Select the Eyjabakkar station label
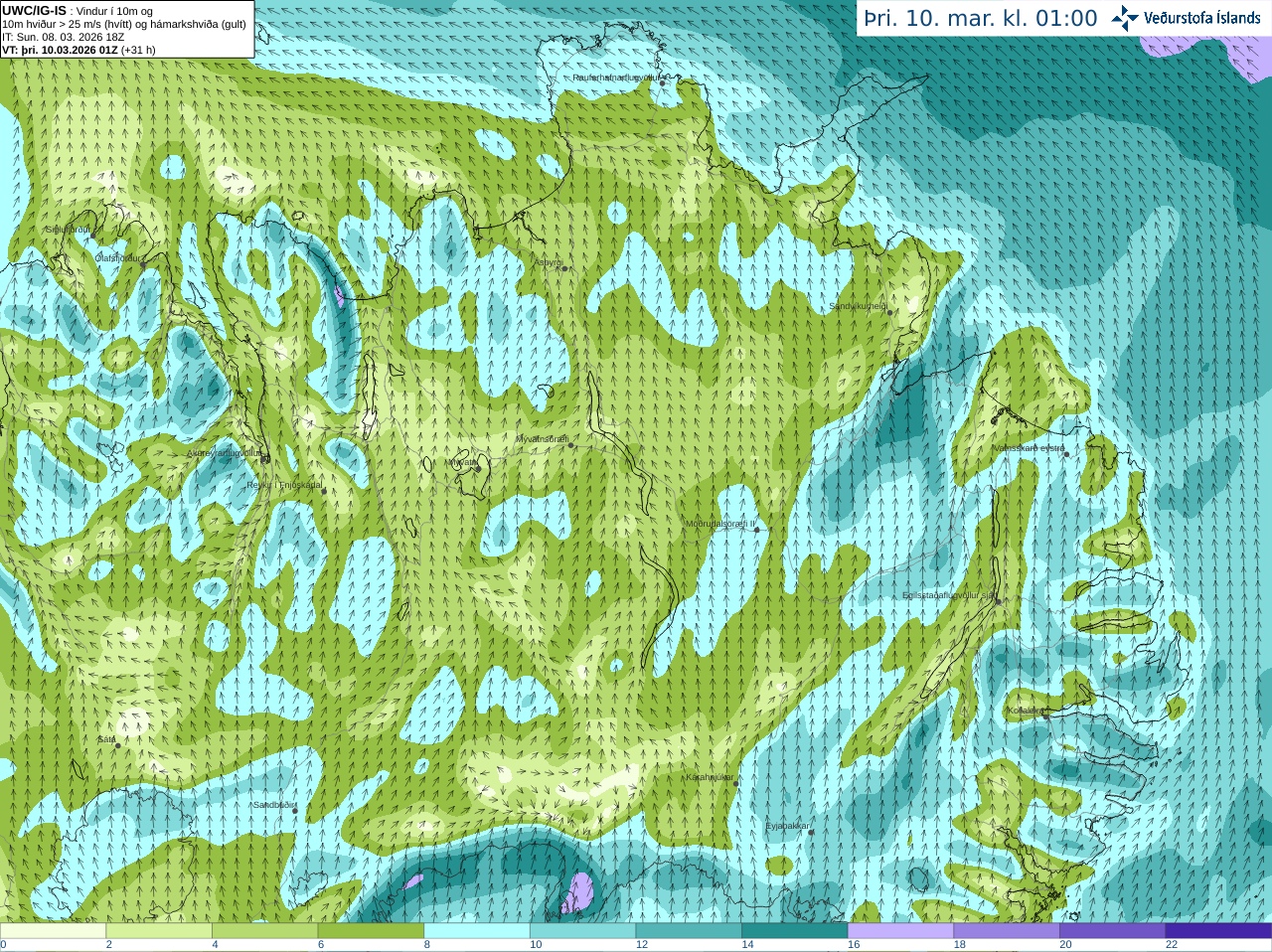This screenshot has height=952, width=1272. (x=788, y=826)
